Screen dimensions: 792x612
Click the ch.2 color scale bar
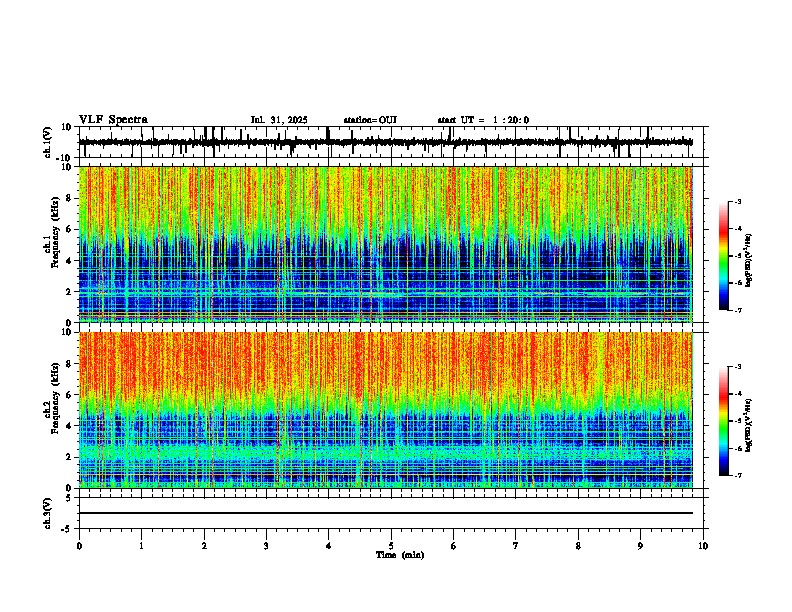(724, 421)
